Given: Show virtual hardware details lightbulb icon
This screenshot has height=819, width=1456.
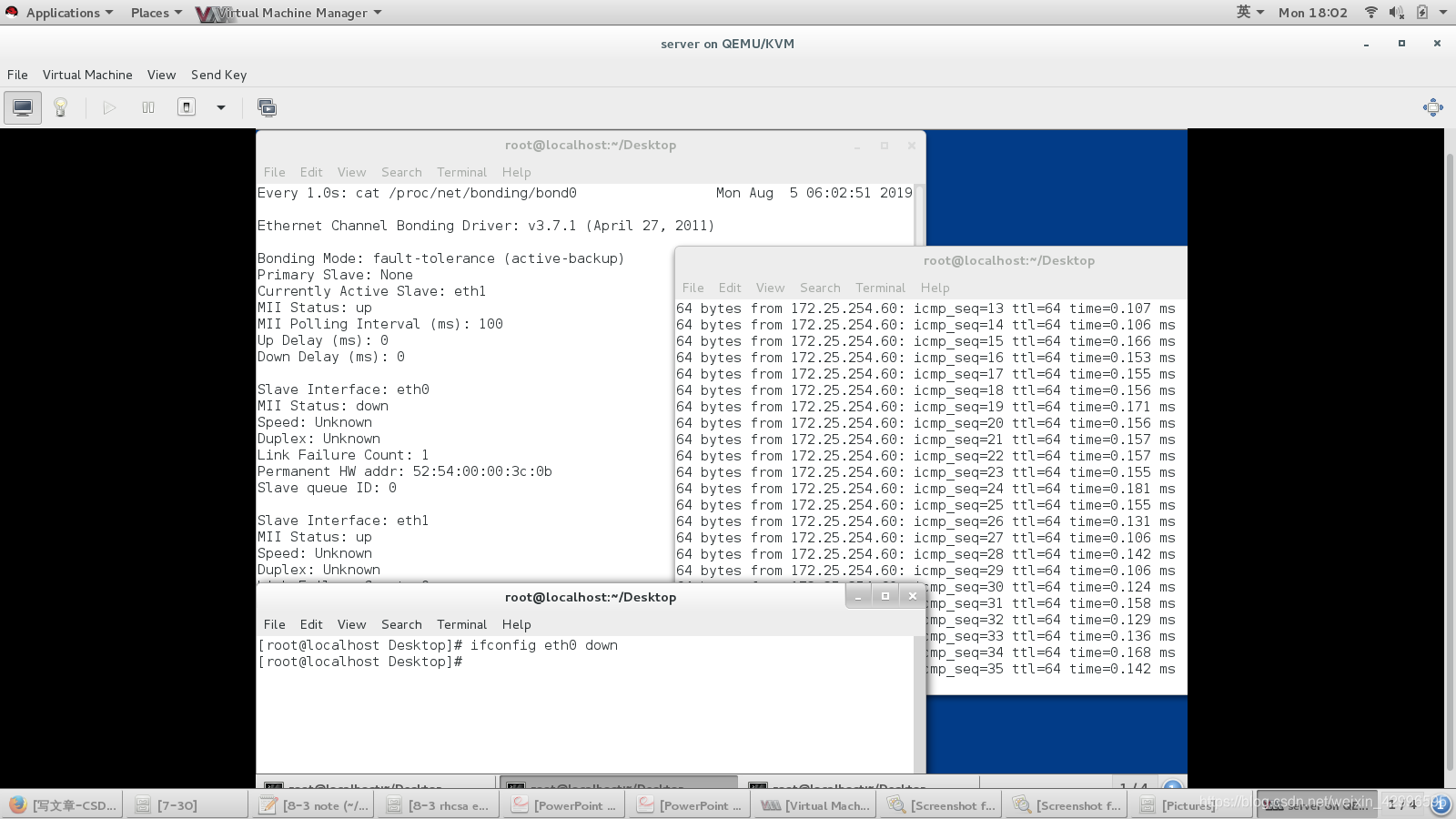Looking at the screenshot, I should (61, 107).
